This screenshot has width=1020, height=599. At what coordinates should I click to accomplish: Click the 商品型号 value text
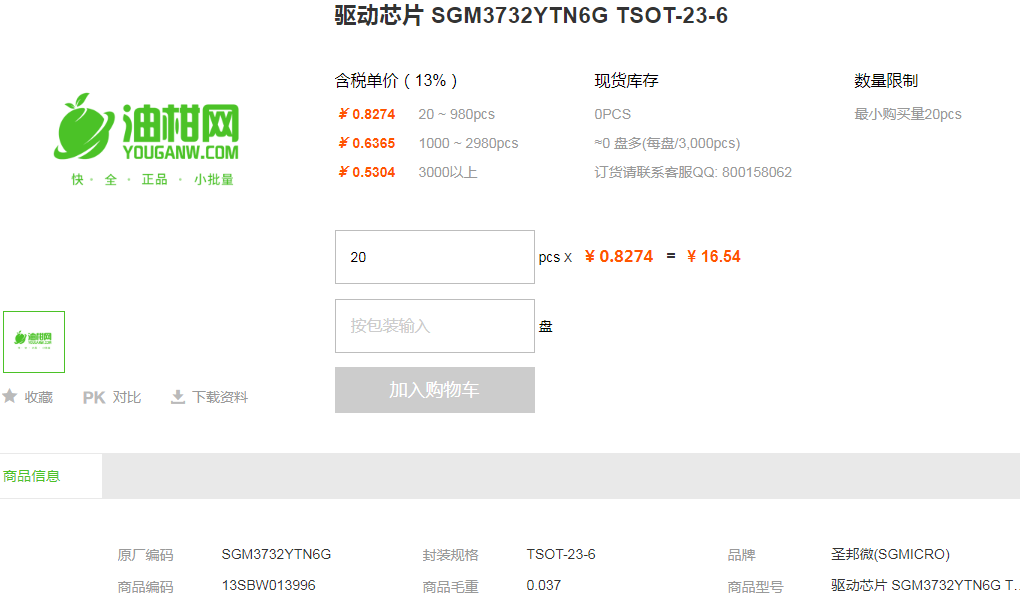click(925, 585)
